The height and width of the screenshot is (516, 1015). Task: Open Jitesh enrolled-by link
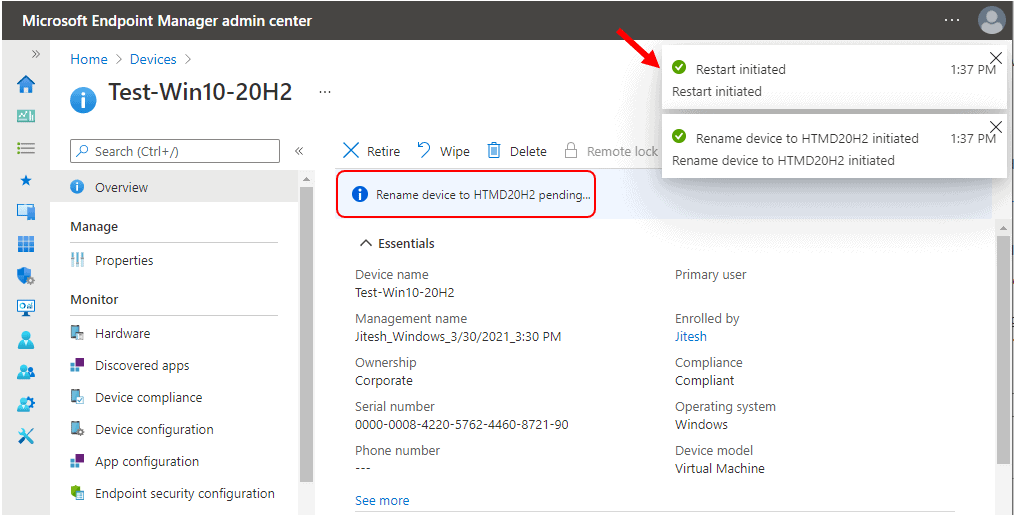coord(691,337)
